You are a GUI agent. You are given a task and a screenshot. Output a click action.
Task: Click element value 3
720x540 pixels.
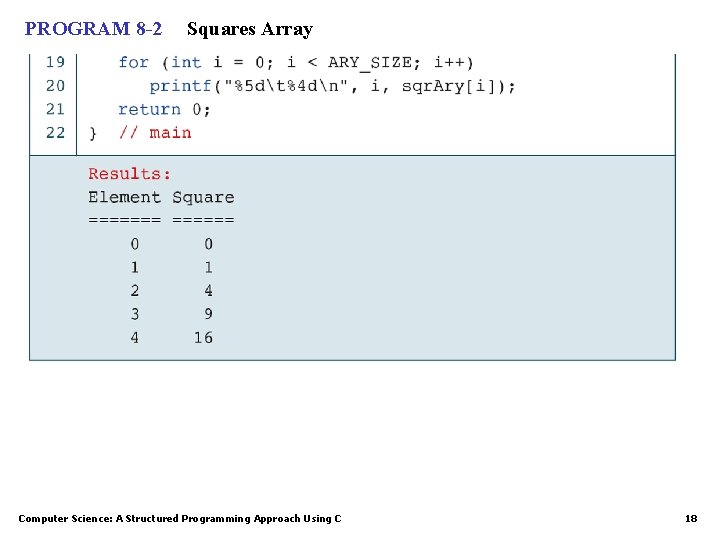[135, 314]
